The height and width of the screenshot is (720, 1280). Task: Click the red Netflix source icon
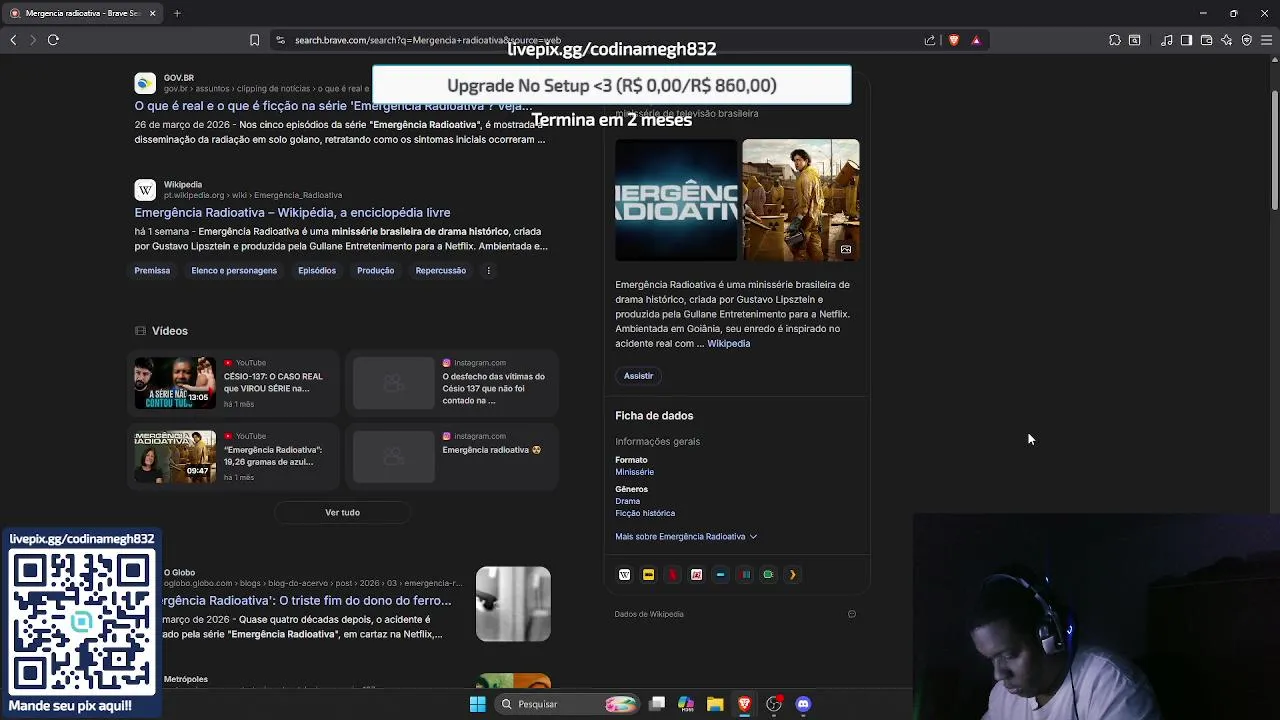673,574
